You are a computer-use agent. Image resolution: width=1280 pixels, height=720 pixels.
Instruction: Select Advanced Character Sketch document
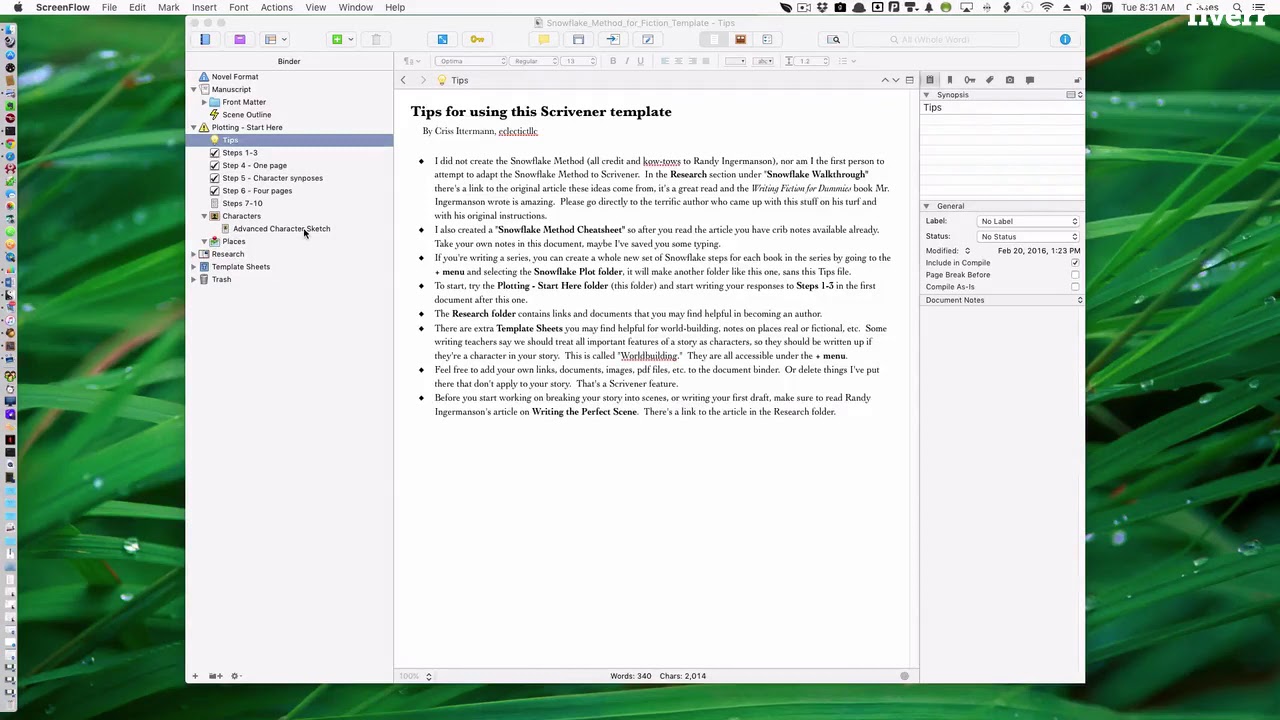click(281, 229)
